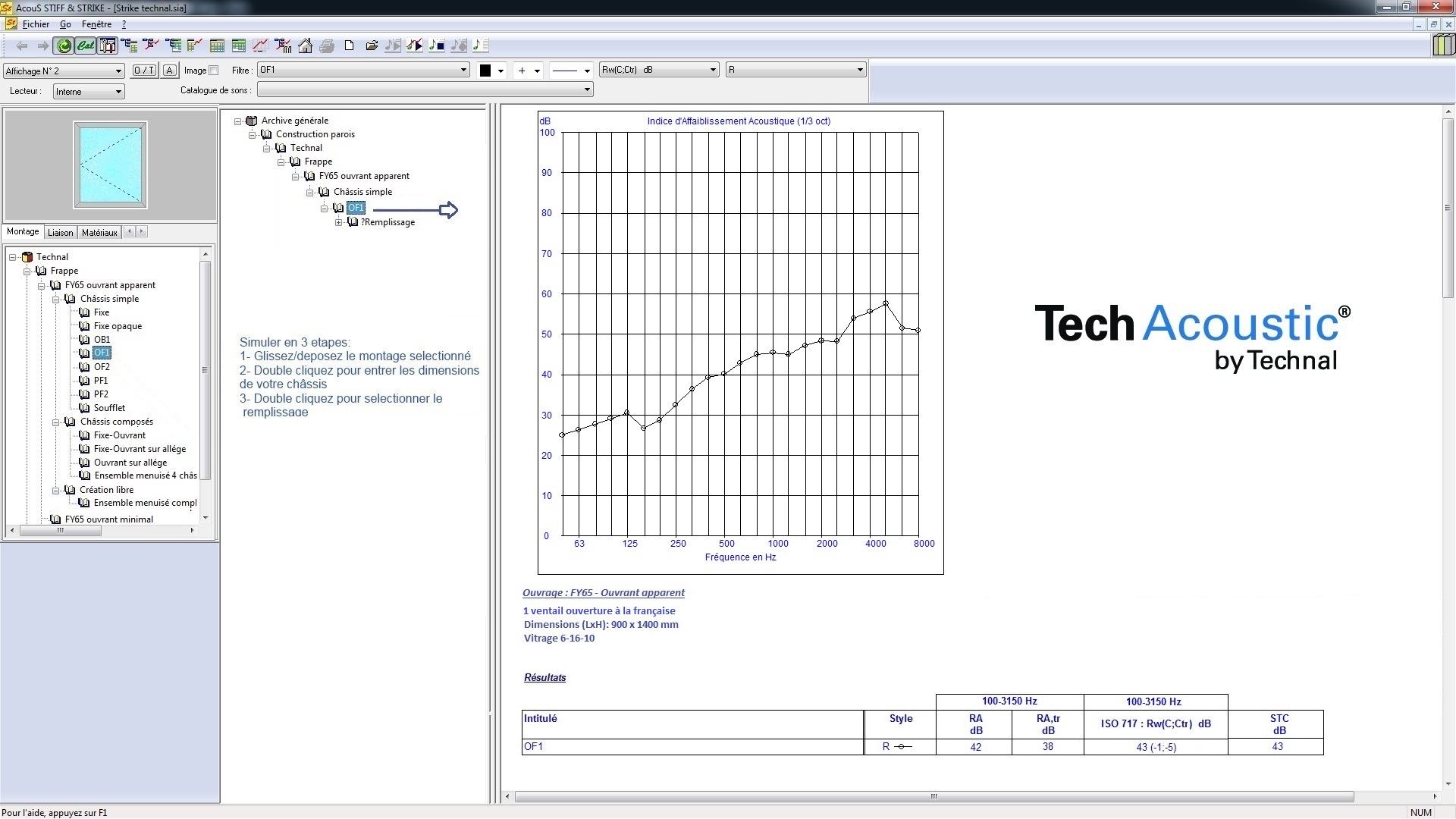The height and width of the screenshot is (819, 1456).
Task: Select the PF1 tree item
Action: (101, 381)
